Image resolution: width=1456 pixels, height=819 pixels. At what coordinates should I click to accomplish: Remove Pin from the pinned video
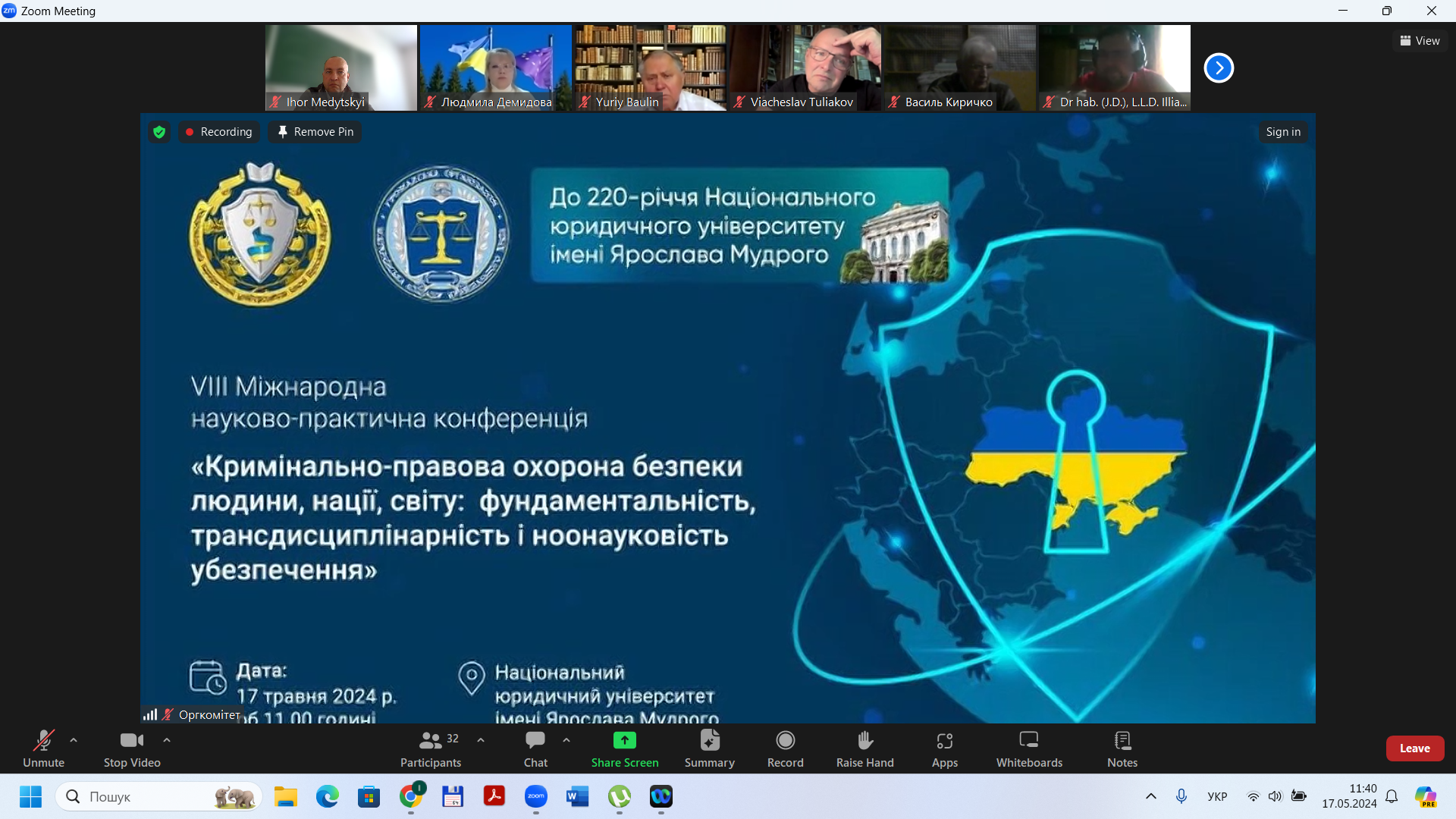[x=315, y=132]
